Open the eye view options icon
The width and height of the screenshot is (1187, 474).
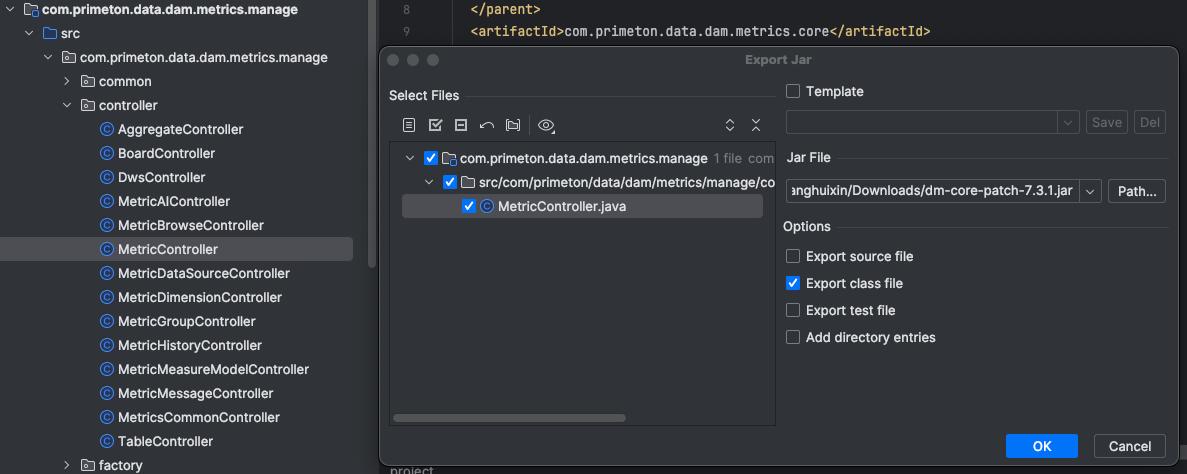546,125
